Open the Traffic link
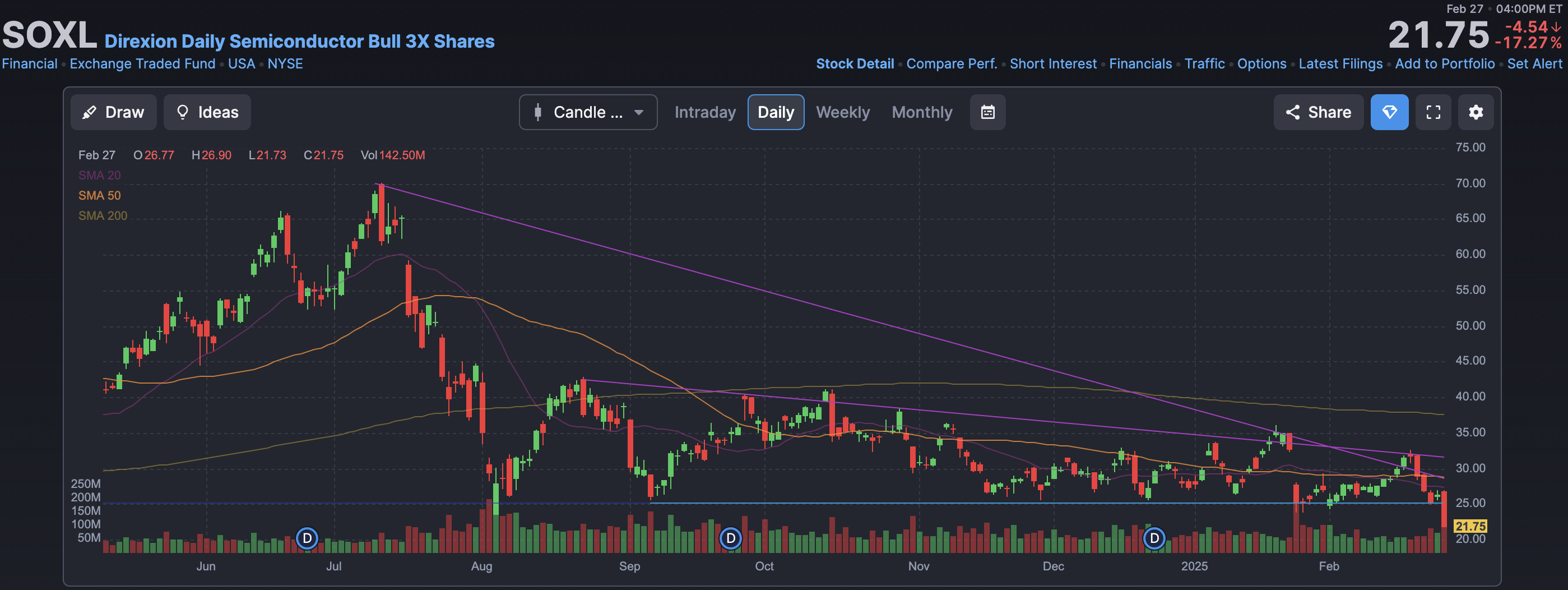The height and width of the screenshot is (590, 1568). click(1204, 63)
